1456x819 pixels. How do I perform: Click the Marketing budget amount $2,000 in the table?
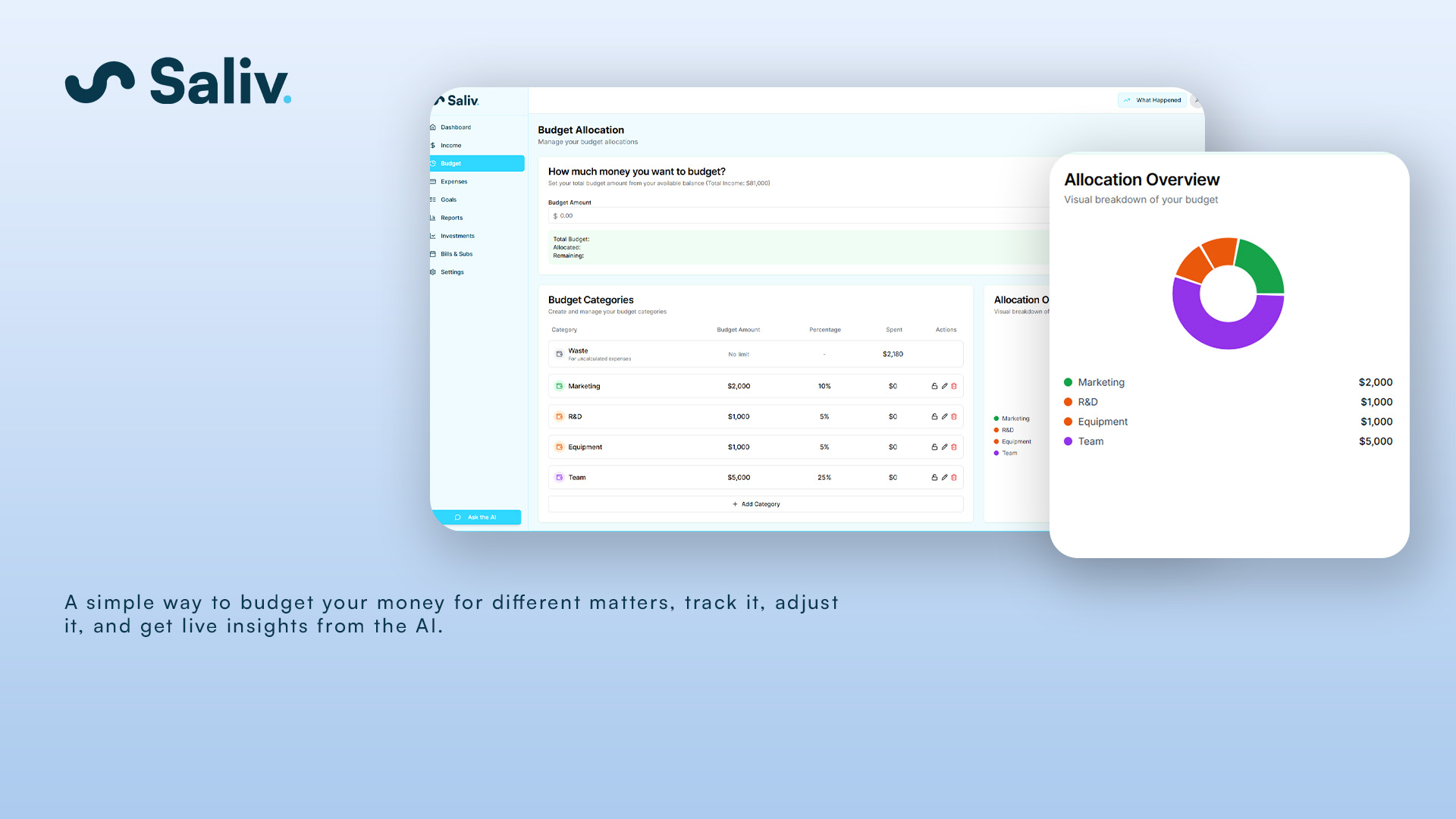pyautogui.click(x=739, y=386)
